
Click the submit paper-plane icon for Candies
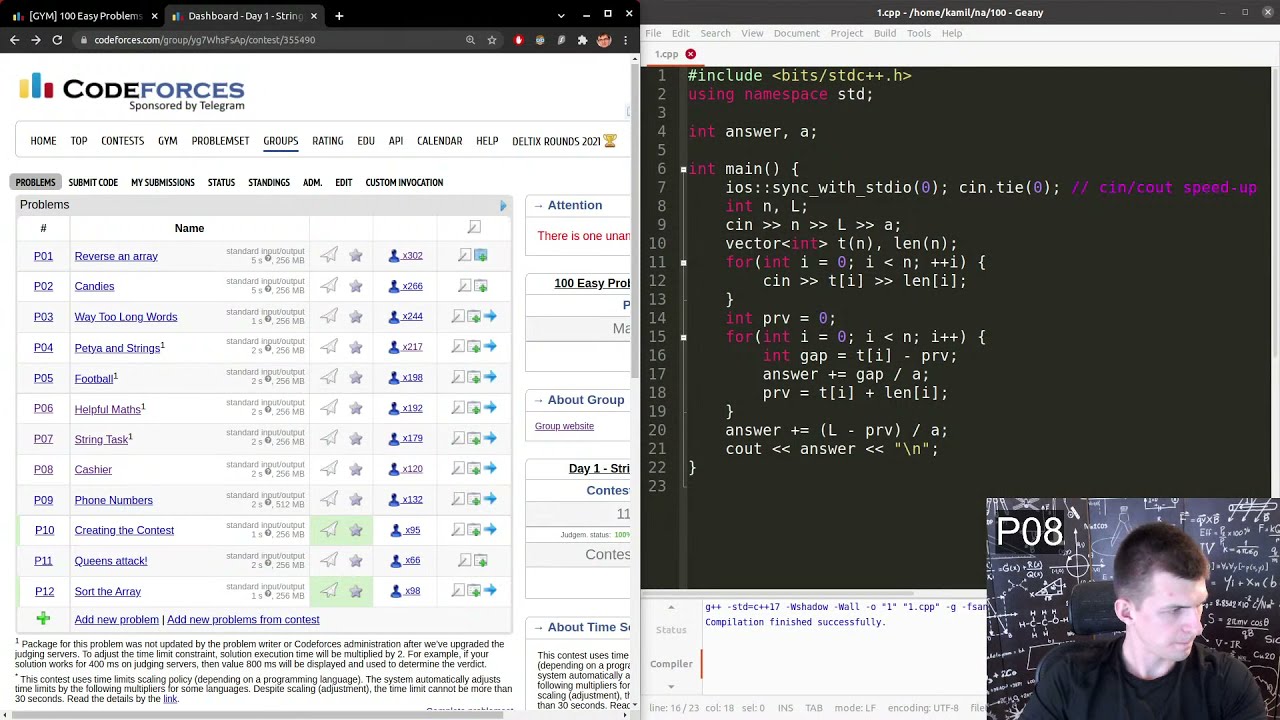(x=328, y=286)
